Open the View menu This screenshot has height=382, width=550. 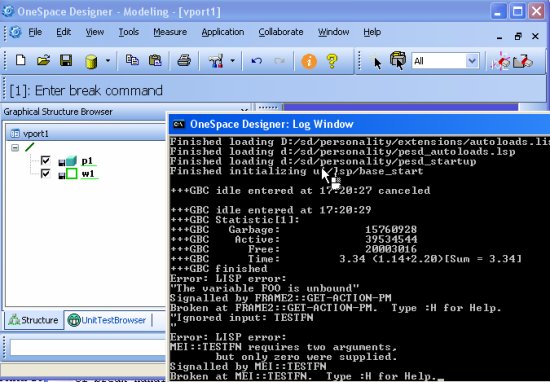(95, 32)
